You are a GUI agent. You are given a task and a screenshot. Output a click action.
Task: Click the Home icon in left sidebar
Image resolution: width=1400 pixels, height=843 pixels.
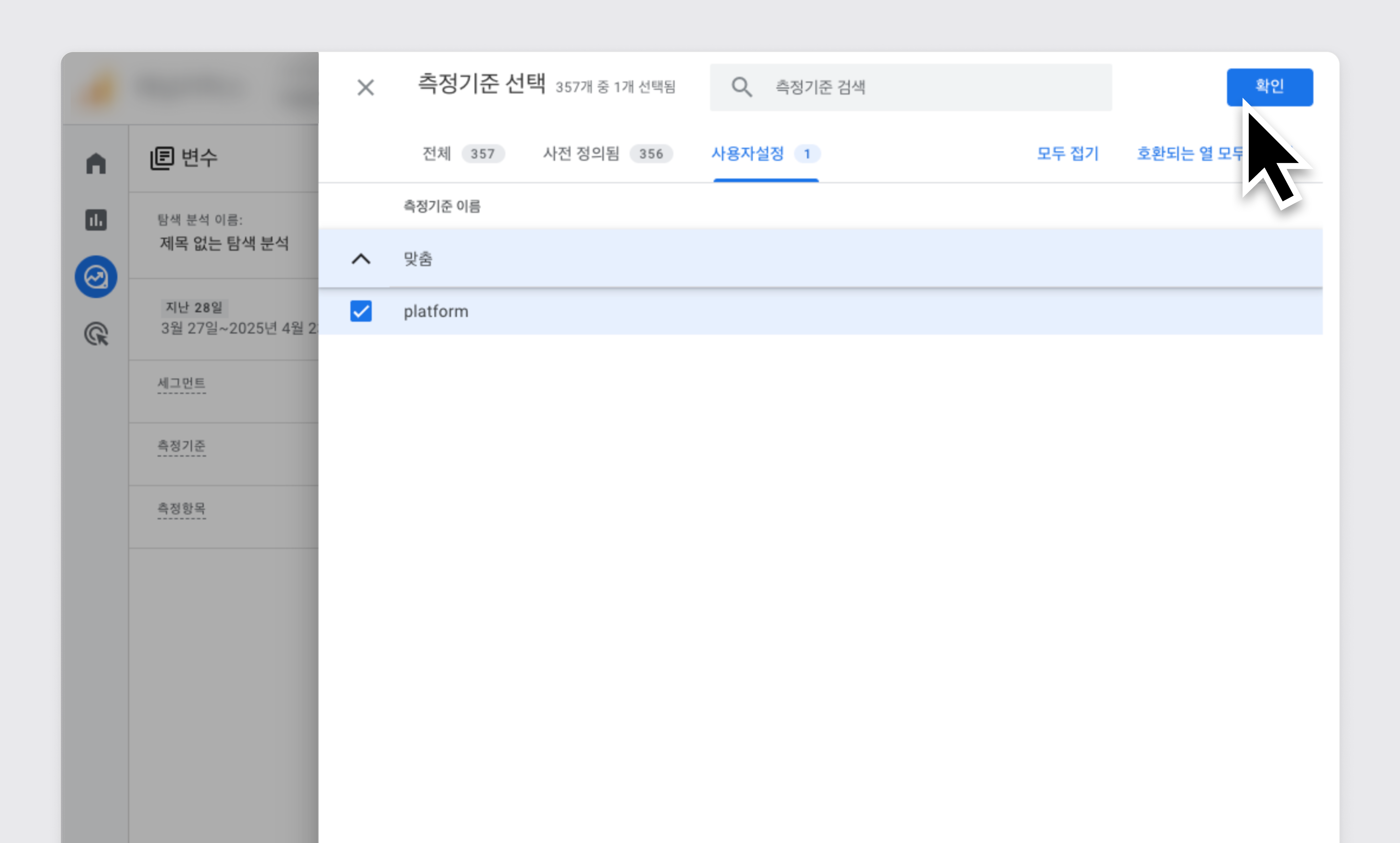coord(96,164)
